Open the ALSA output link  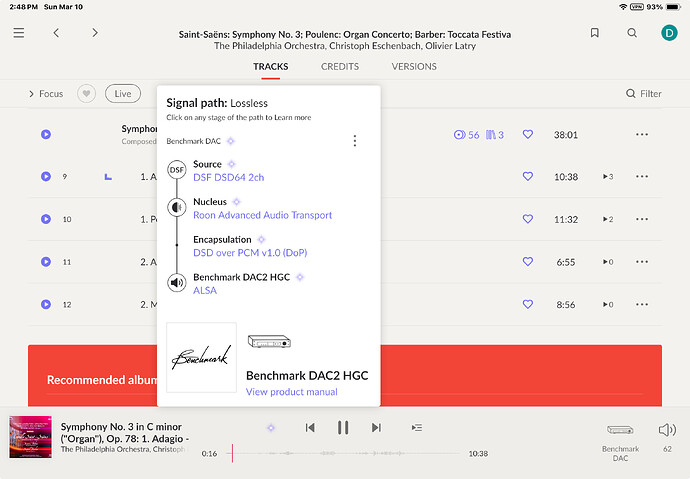coord(205,290)
